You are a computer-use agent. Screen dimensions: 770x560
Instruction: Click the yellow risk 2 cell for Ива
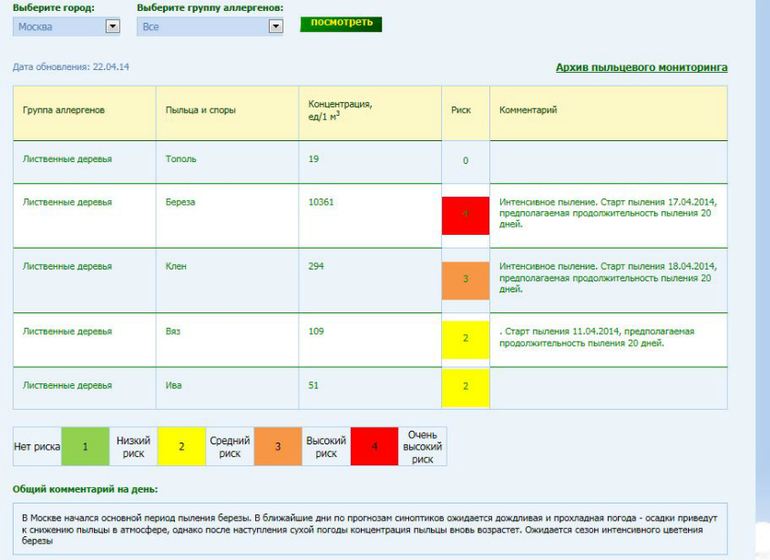click(465, 387)
